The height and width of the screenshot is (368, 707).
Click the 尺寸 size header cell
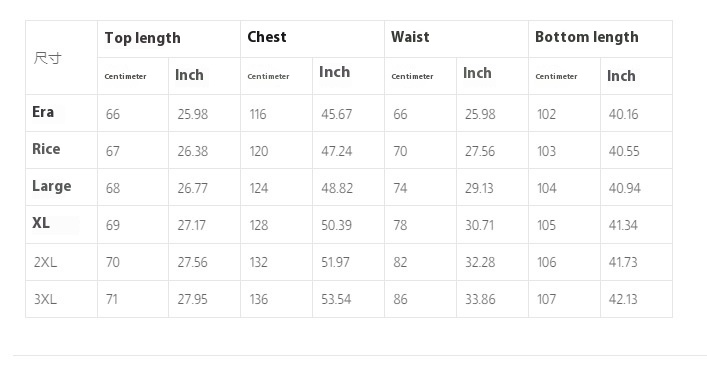[47, 58]
